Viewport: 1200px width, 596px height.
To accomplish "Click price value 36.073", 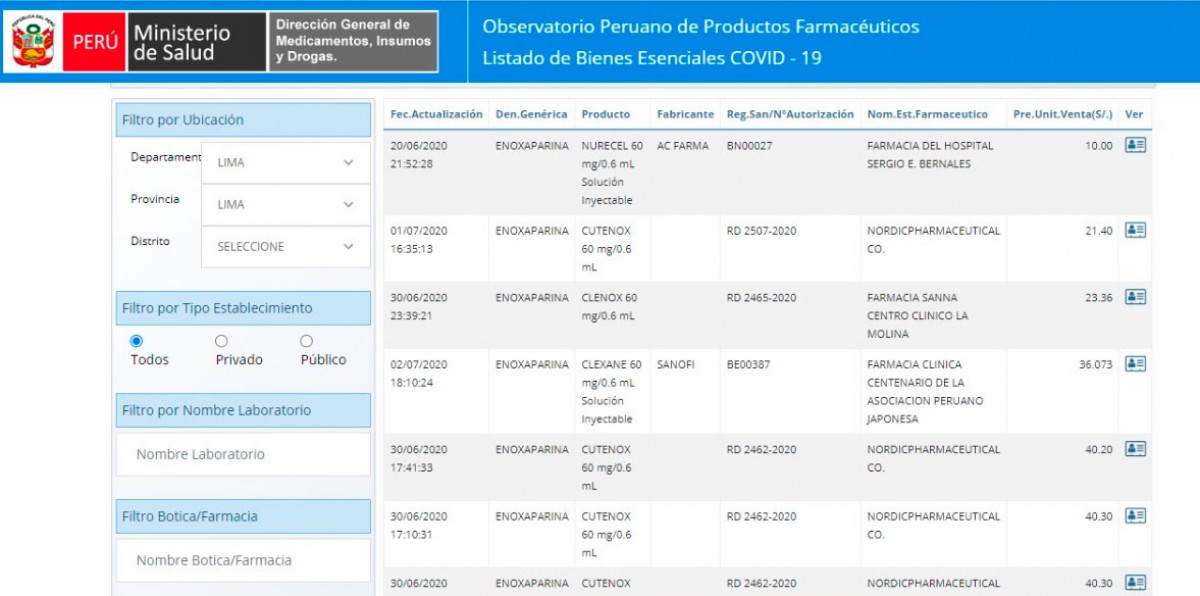I will pyautogui.click(x=1095, y=365).
